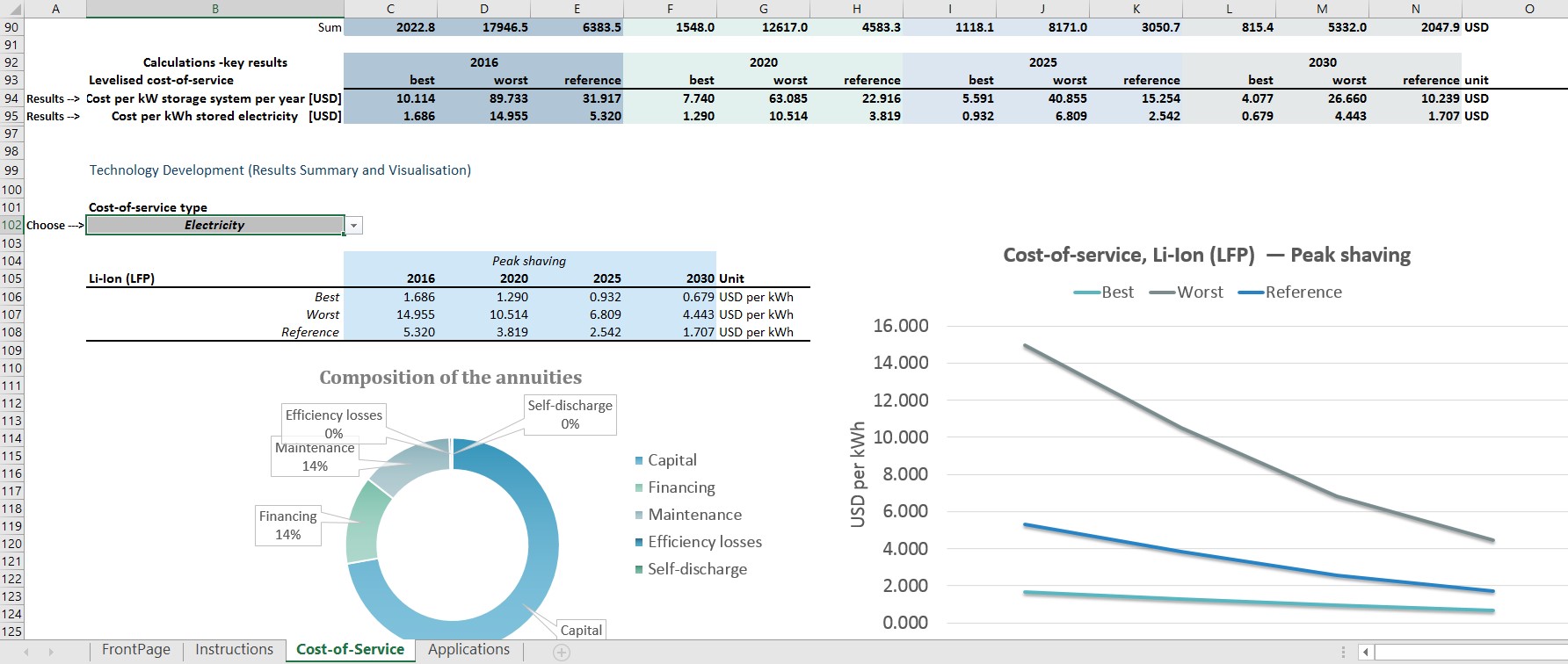The width and height of the screenshot is (1568, 664).
Task: Click the Maintenance 14% data label
Action: (315, 457)
